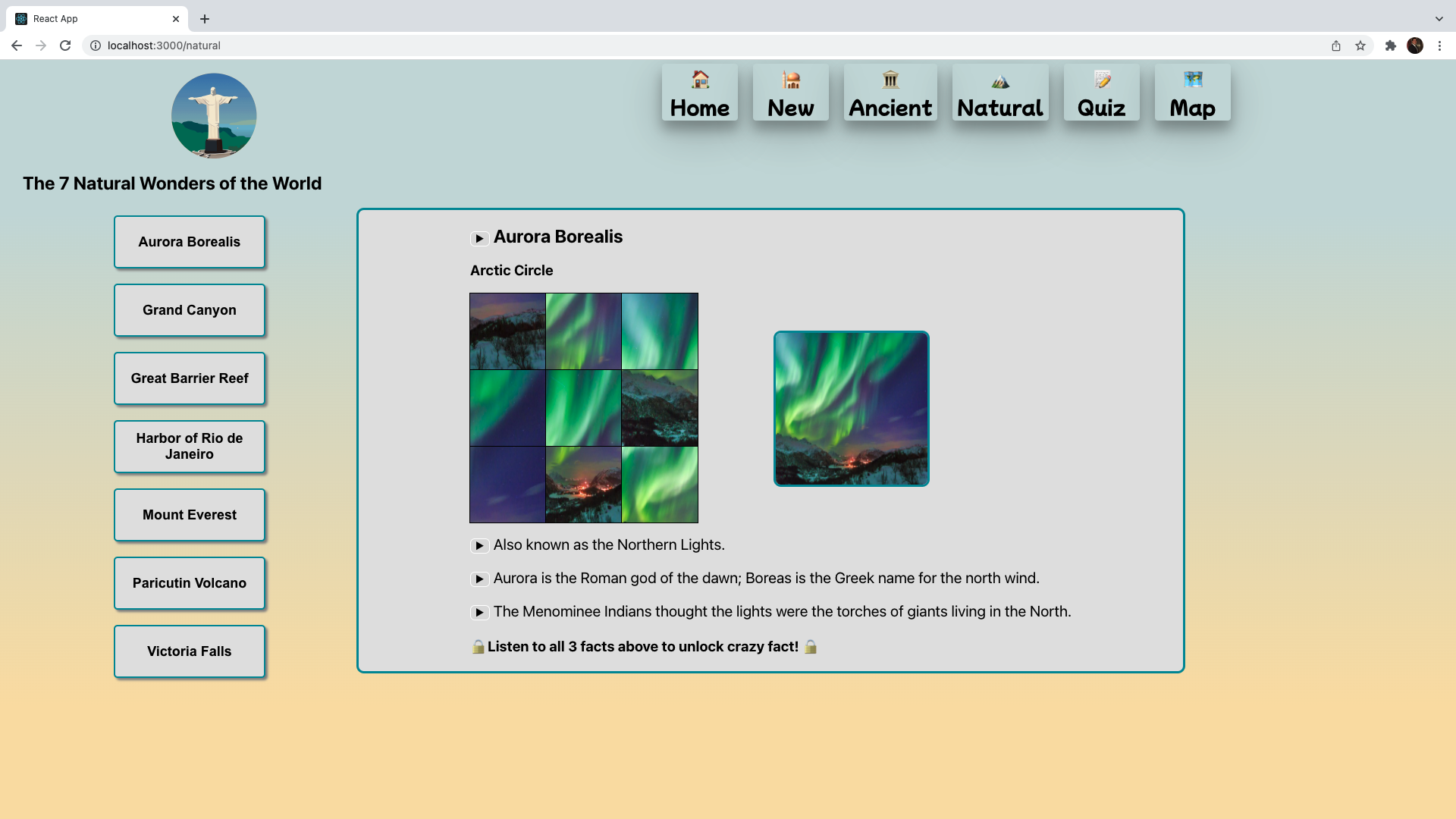
Task: Close the React App tab
Action: pos(176,19)
